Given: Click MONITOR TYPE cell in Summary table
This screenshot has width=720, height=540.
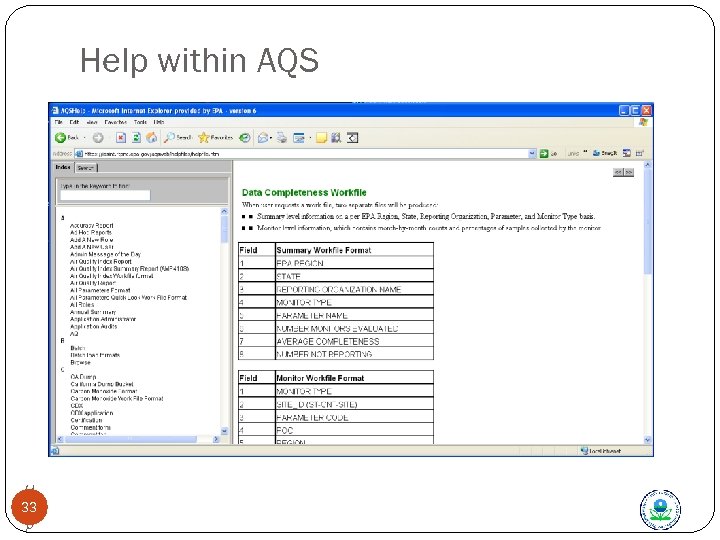Looking at the screenshot, I should click(354, 302).
